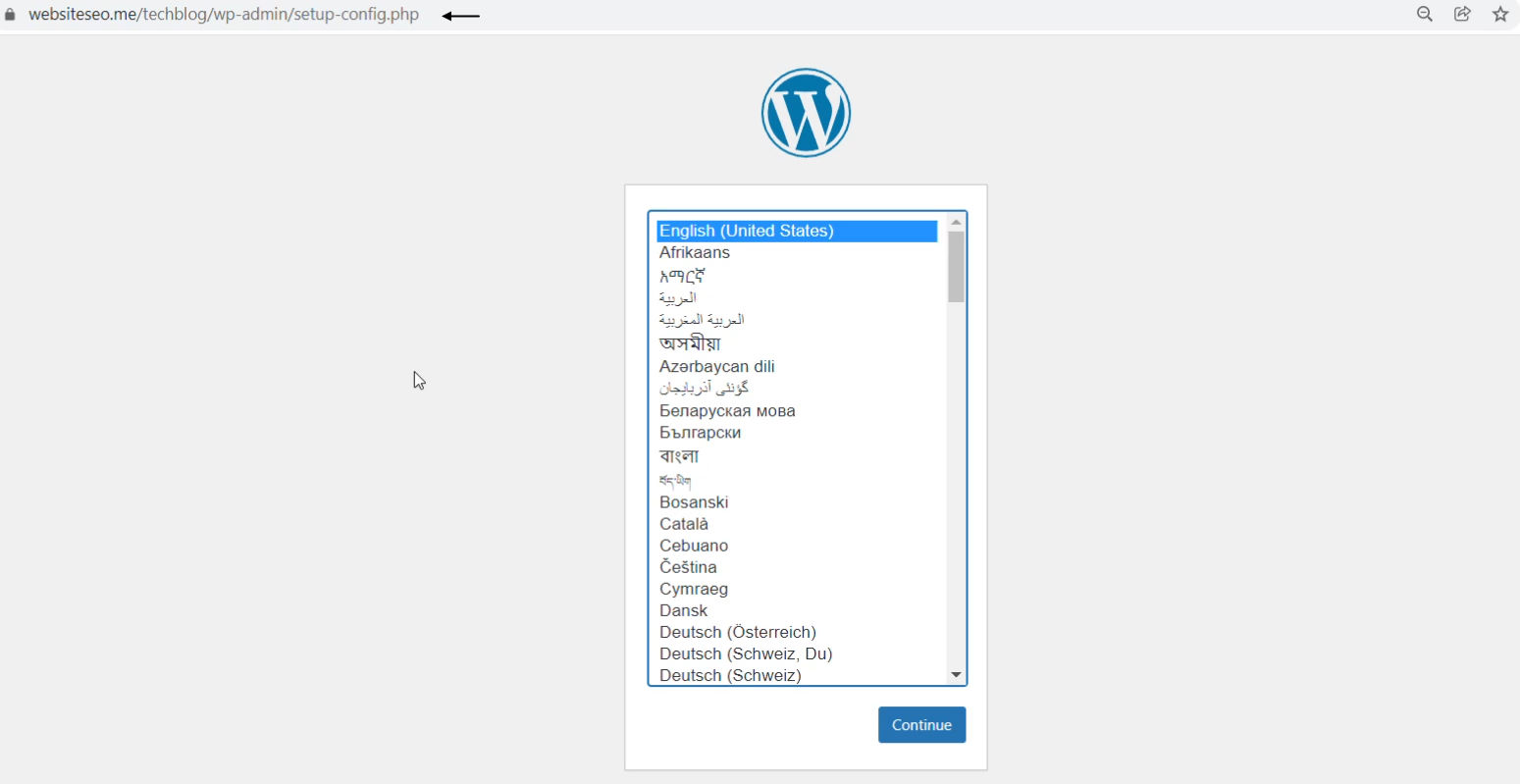The height and width of the screenshot is (784, 1520).
Task: Click the share page icon
Action: coord(1462,14)
